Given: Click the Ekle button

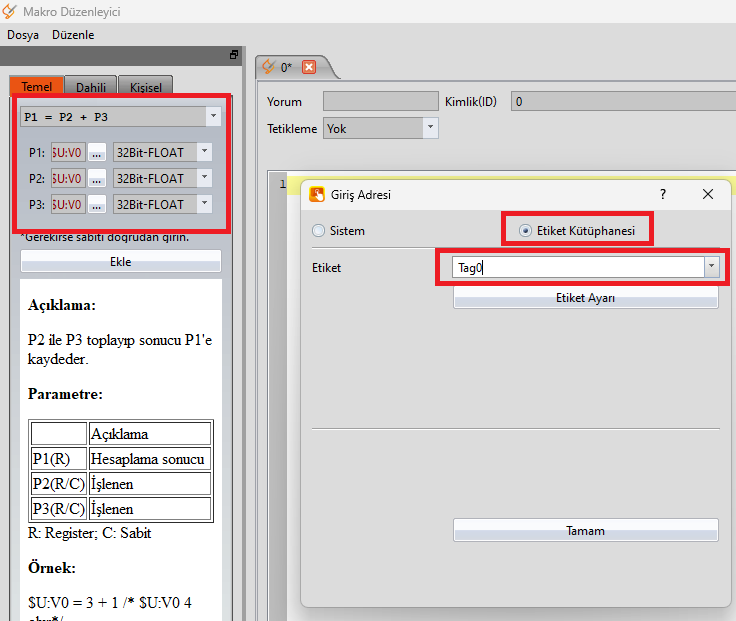Looking at the screenshot, I should coord(120,262).
